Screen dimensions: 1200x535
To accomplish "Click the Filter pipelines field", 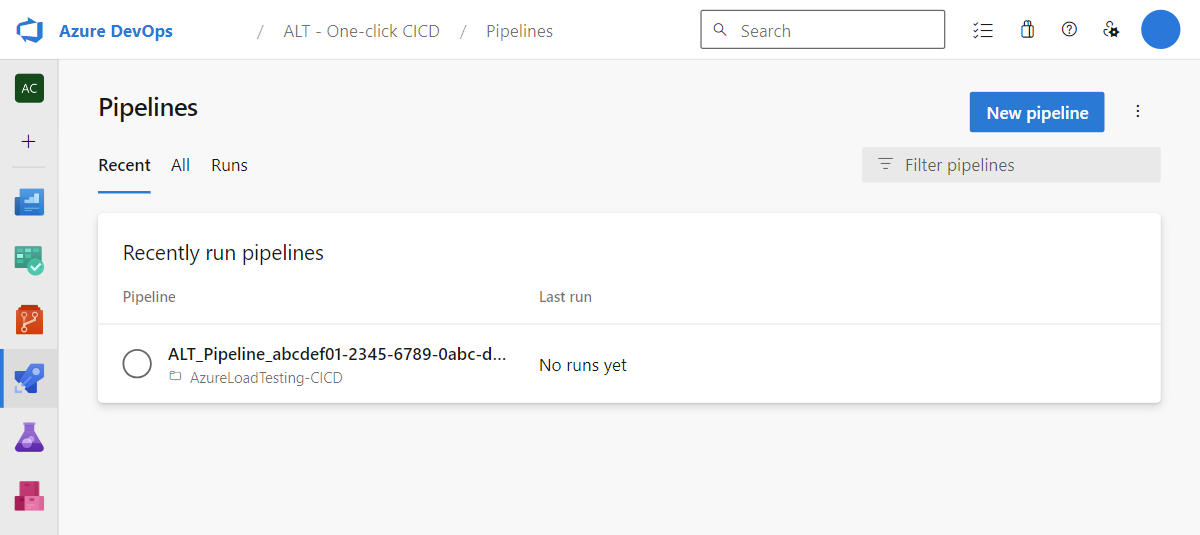I will click(1011, 165).
